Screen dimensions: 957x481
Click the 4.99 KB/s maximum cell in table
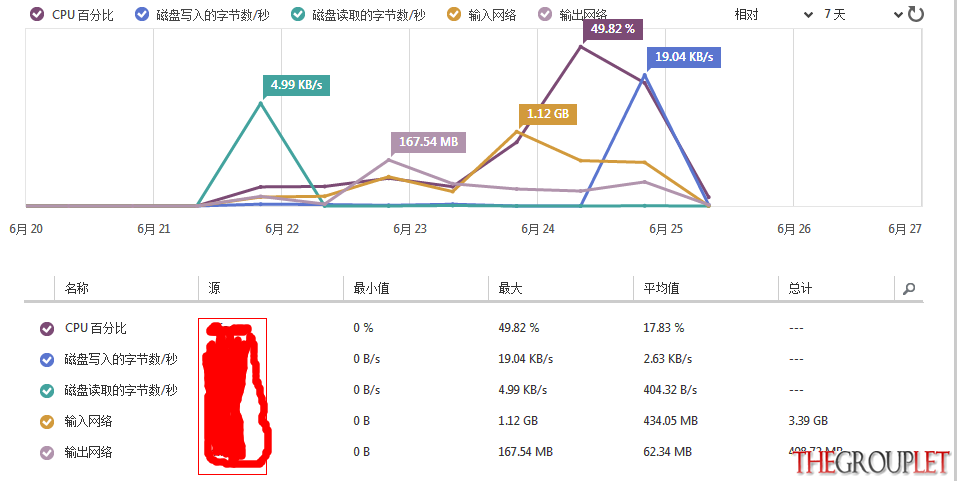pos(522,390)
